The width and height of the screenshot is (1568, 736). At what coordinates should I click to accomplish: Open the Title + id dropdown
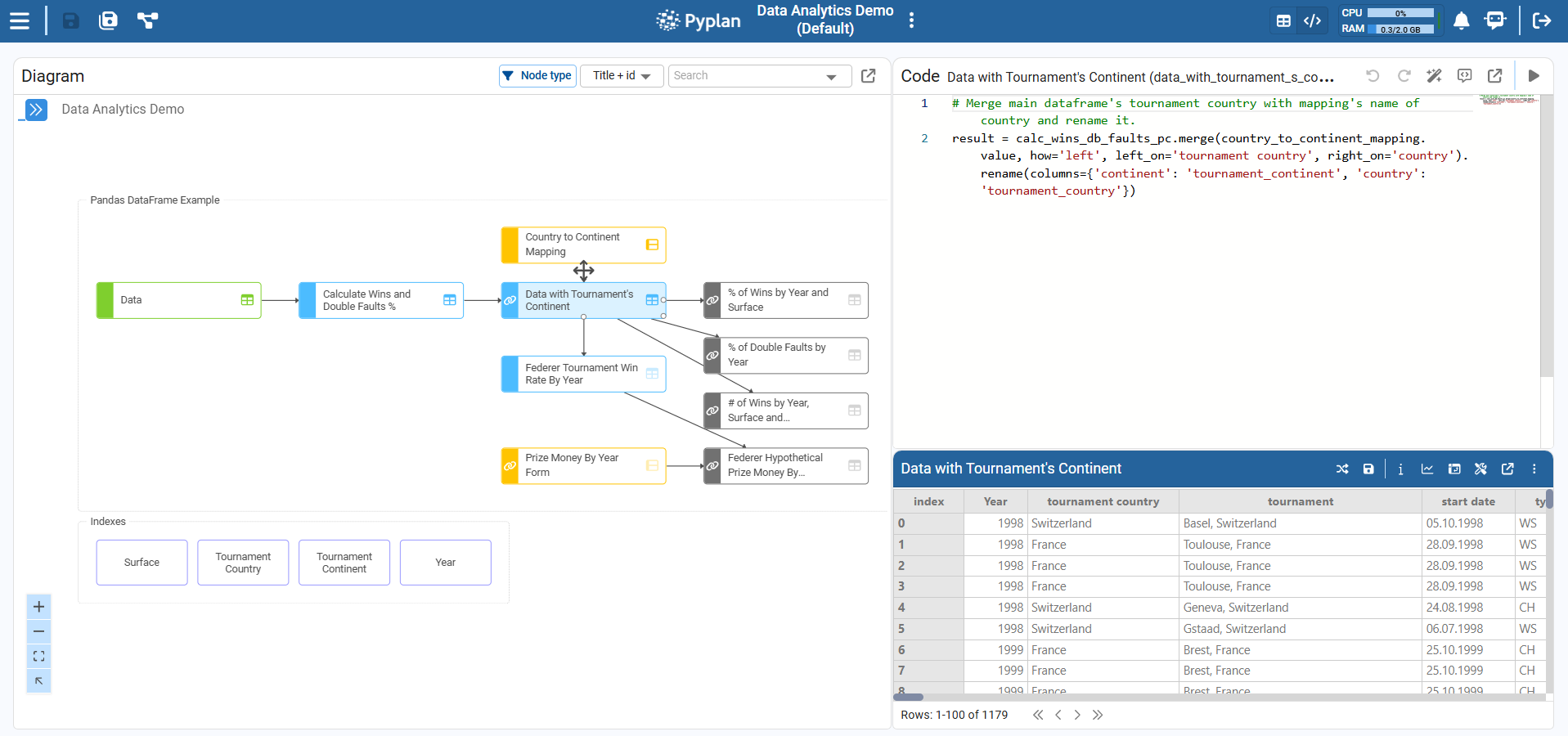pos(622,76)
